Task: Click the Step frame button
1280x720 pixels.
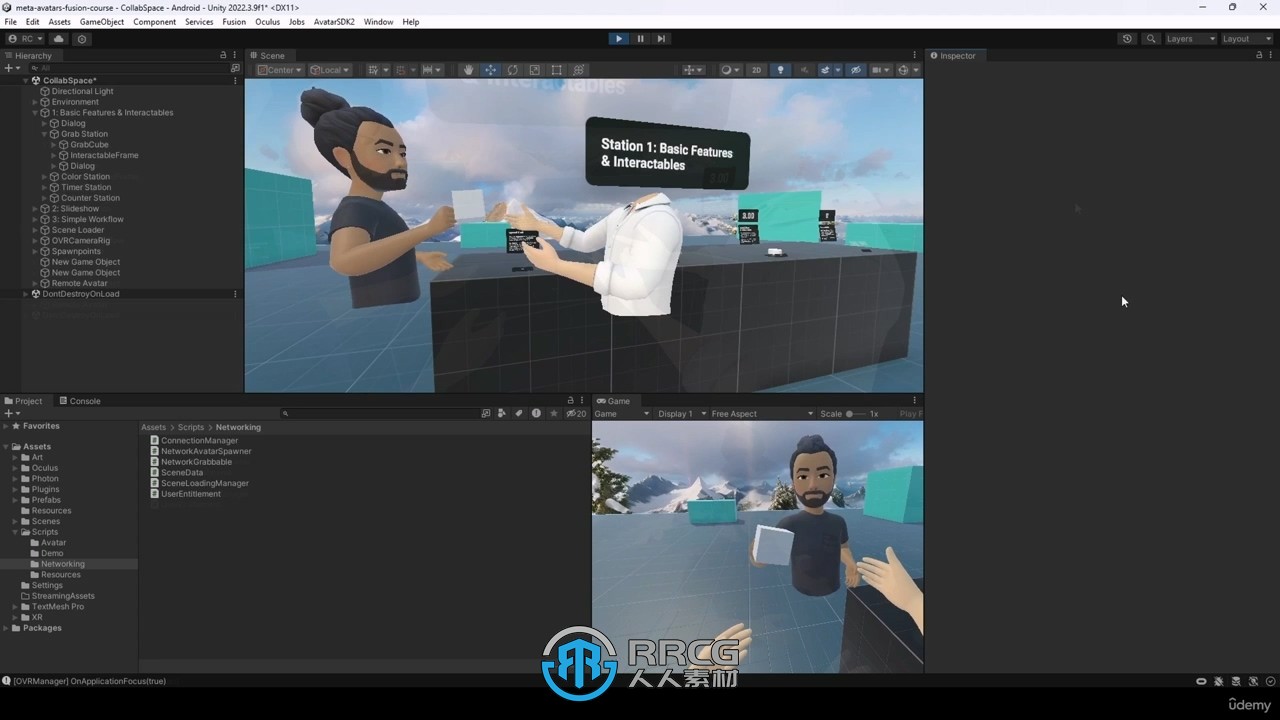Action: click(661, 38)
